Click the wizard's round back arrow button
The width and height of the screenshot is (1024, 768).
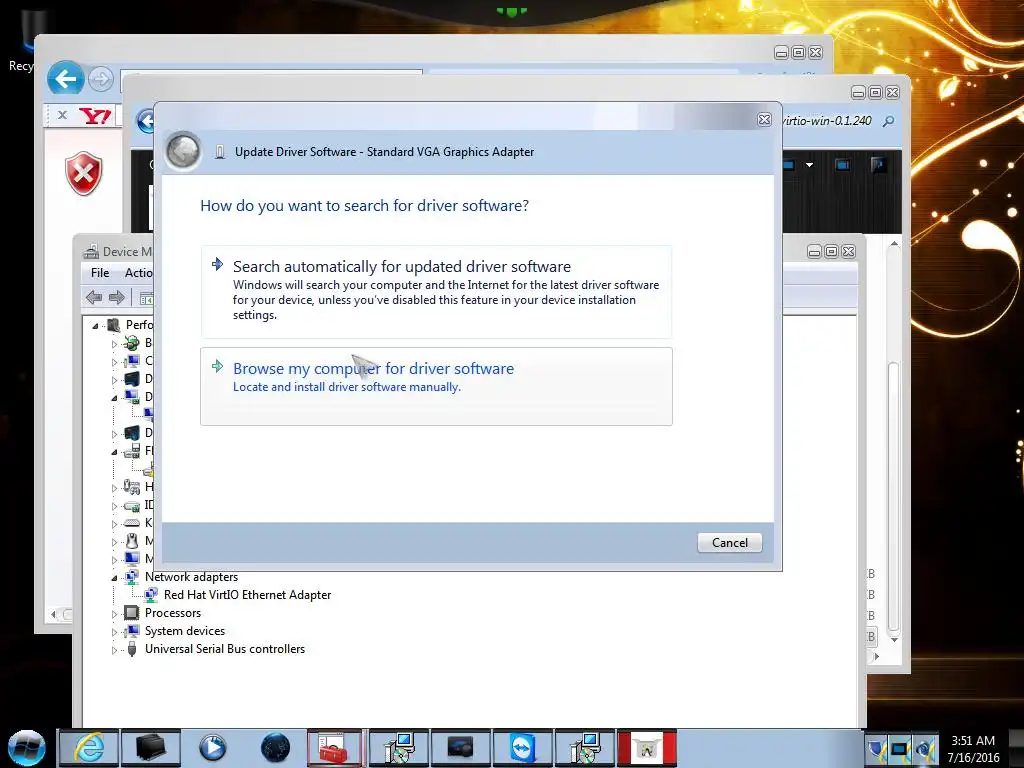183,152
